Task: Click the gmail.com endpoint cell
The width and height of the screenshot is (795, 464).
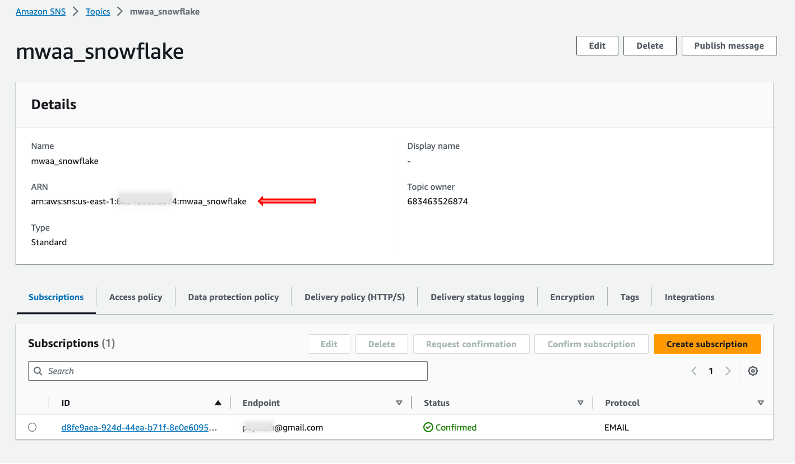Action: pyautogui.click(x=282, y=427)
